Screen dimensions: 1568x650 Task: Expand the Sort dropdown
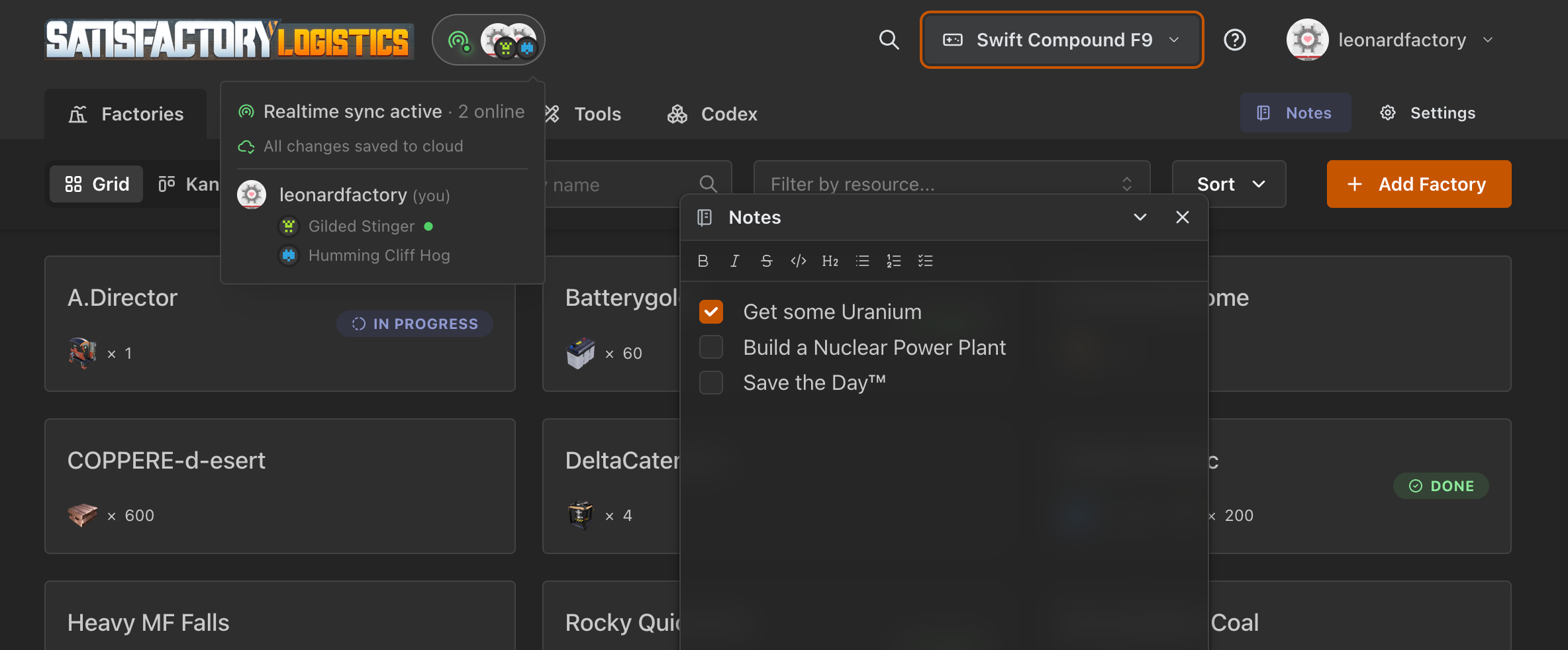tap(1229, 184)
